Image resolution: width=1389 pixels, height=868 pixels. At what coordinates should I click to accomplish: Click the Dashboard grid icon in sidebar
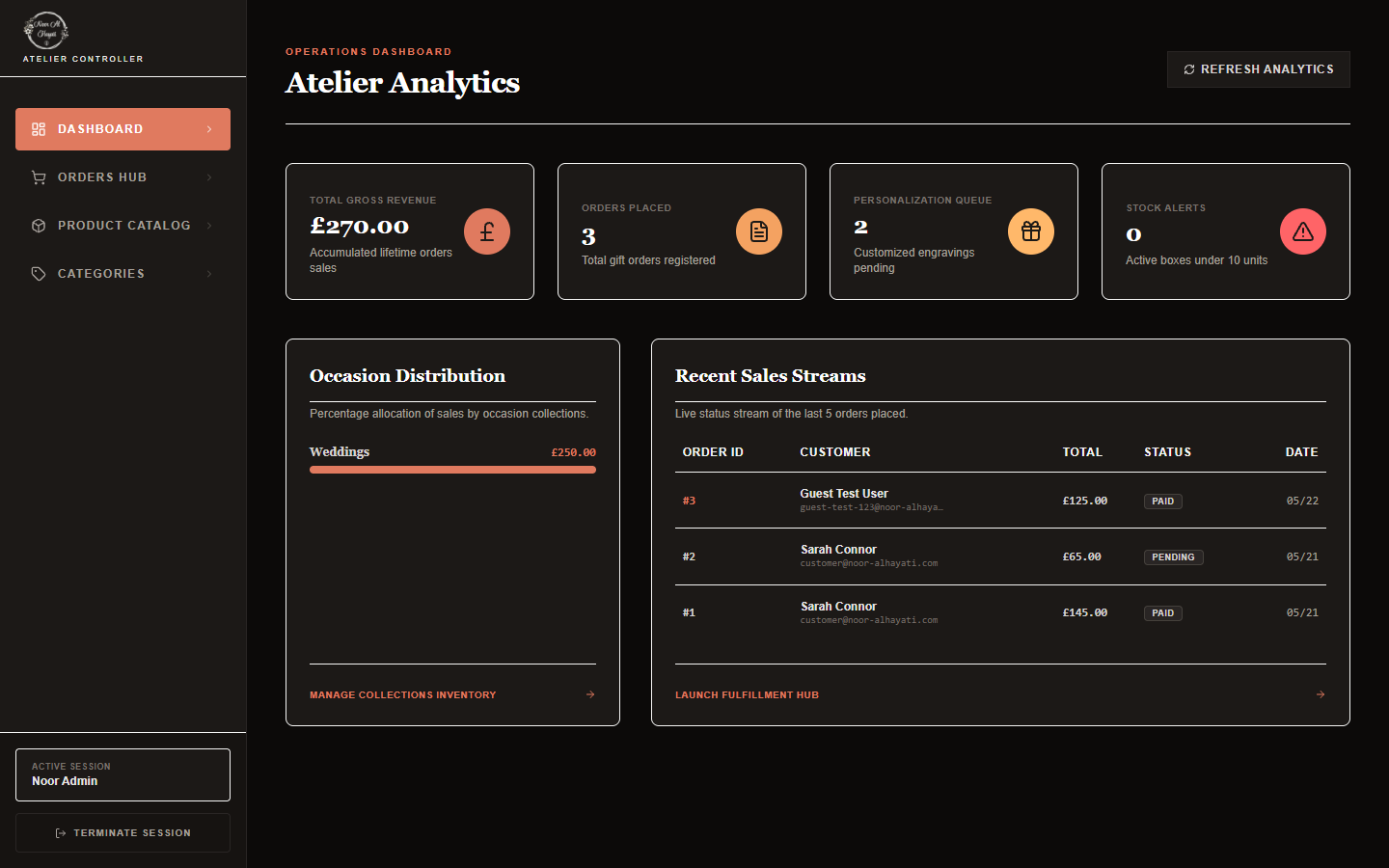click(x=39, y=129)
